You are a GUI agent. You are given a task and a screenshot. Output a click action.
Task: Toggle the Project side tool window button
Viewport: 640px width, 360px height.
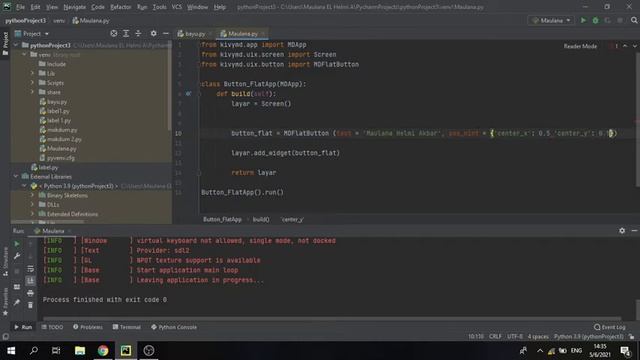[5, 43]
